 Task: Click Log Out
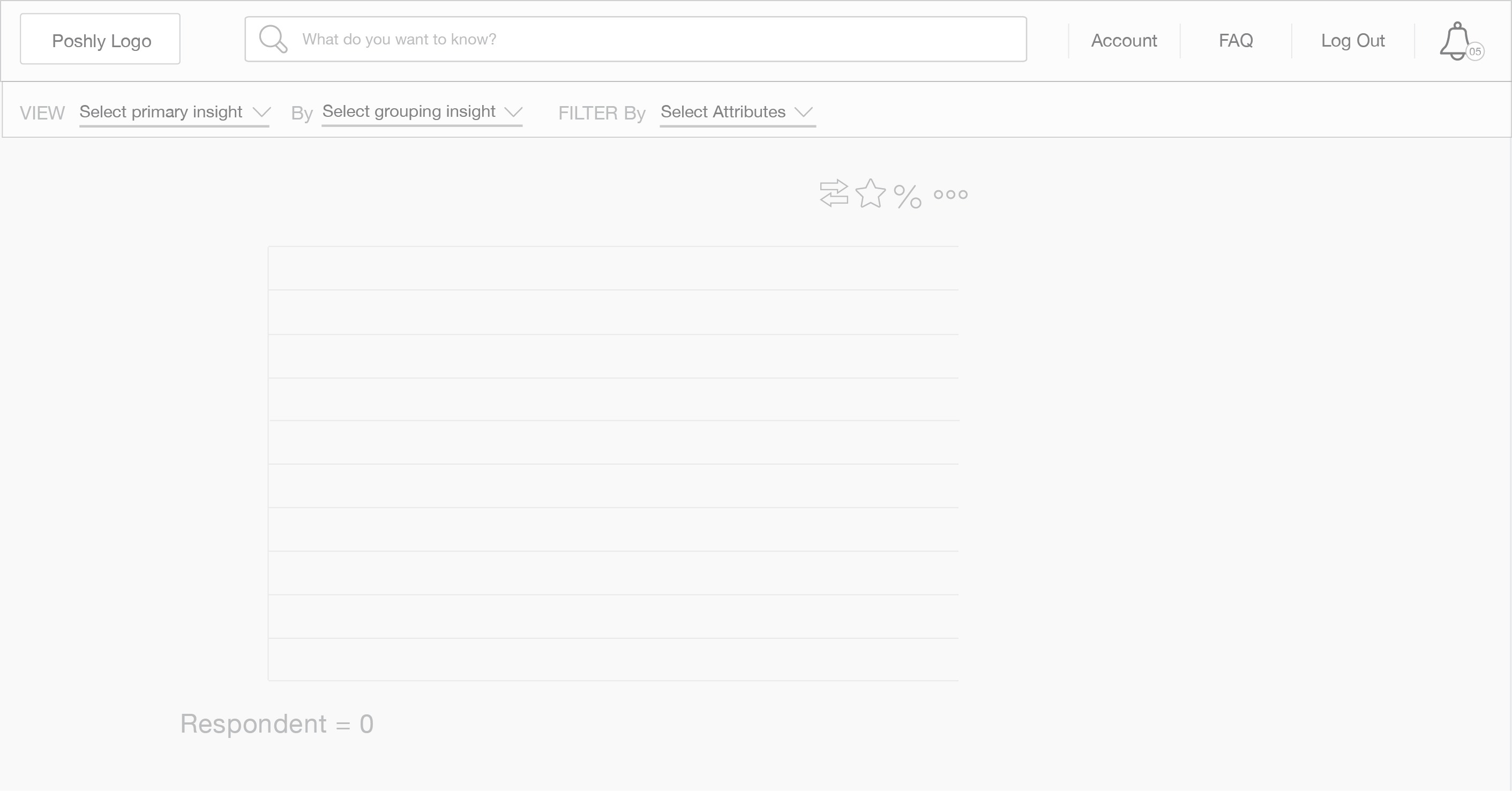(1353, 41)
